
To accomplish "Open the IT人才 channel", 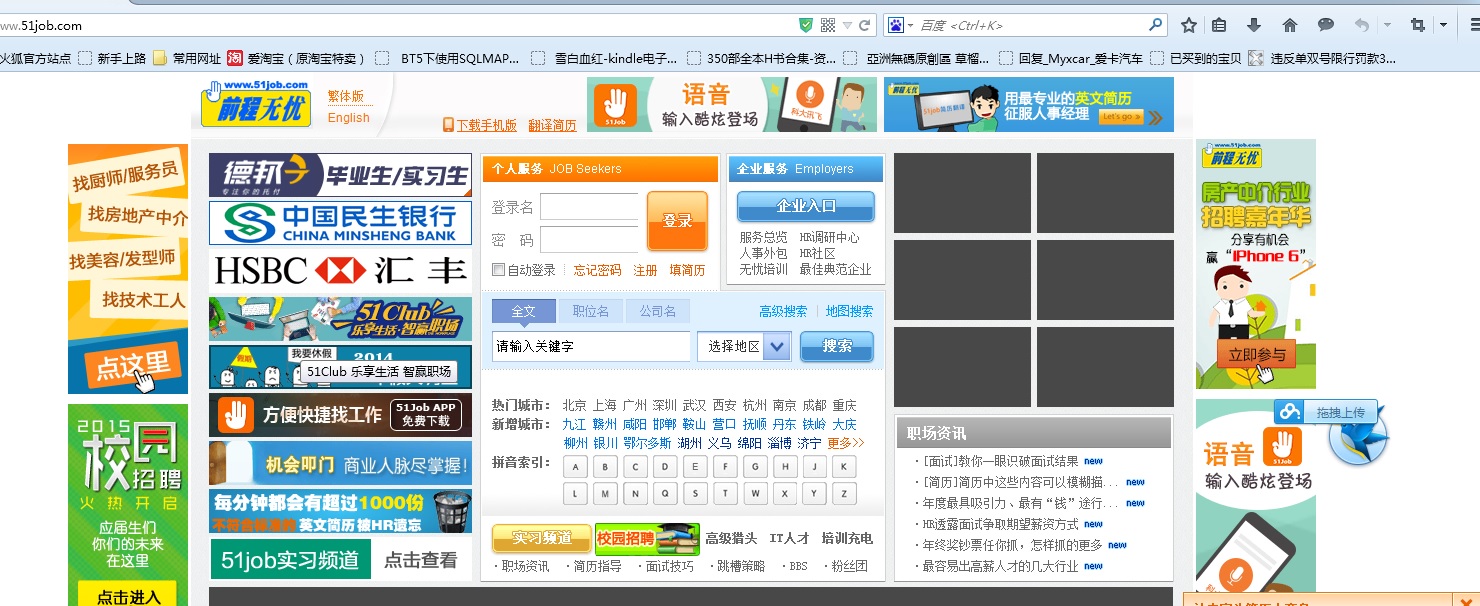I will [x=789, y=538].
